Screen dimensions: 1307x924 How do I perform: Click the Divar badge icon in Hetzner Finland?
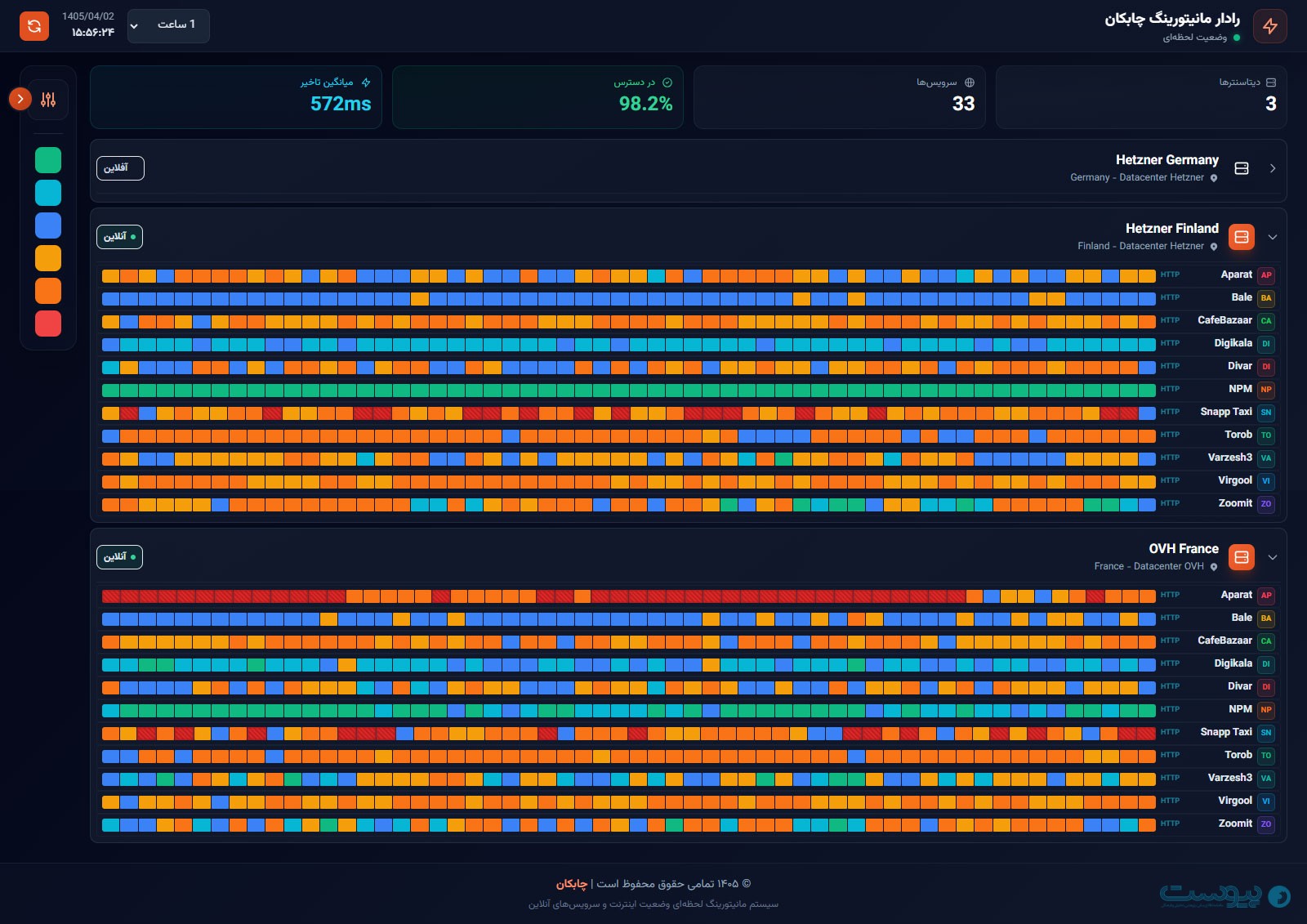point(1266,367)
